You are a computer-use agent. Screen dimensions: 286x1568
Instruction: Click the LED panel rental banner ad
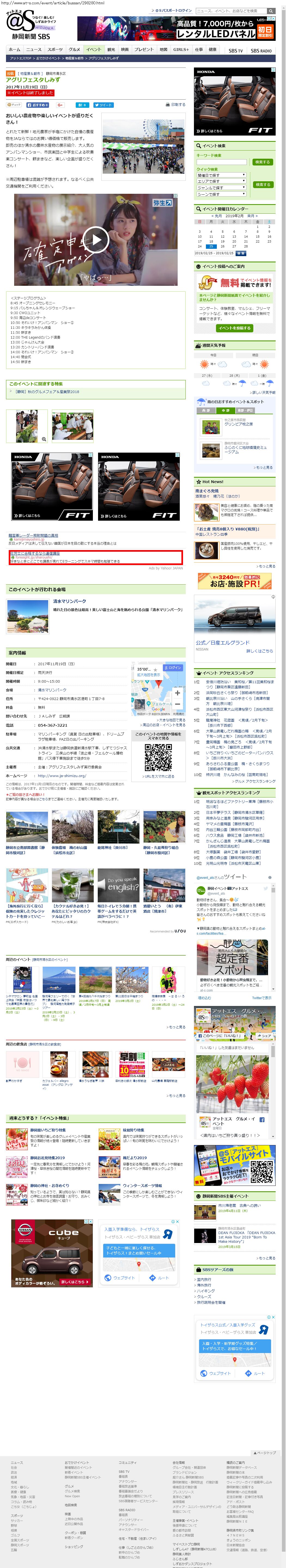[176, 29]
